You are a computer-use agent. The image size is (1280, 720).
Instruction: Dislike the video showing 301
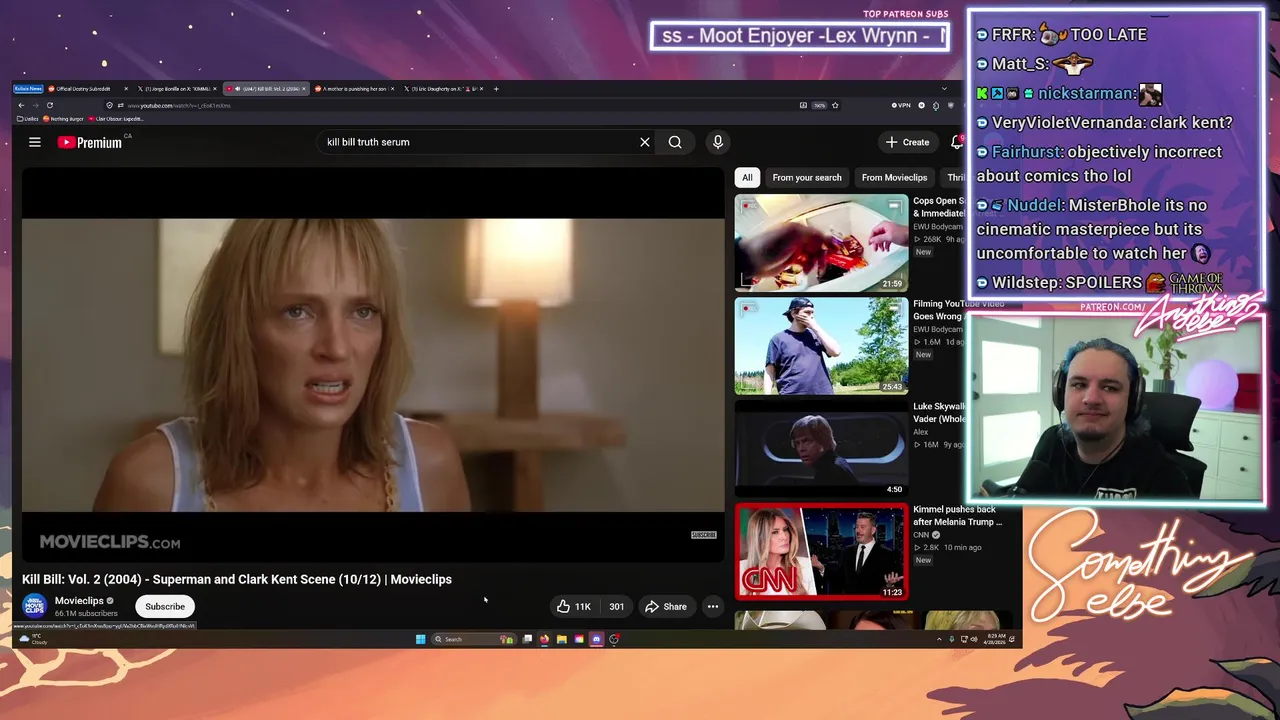point(617,606)
